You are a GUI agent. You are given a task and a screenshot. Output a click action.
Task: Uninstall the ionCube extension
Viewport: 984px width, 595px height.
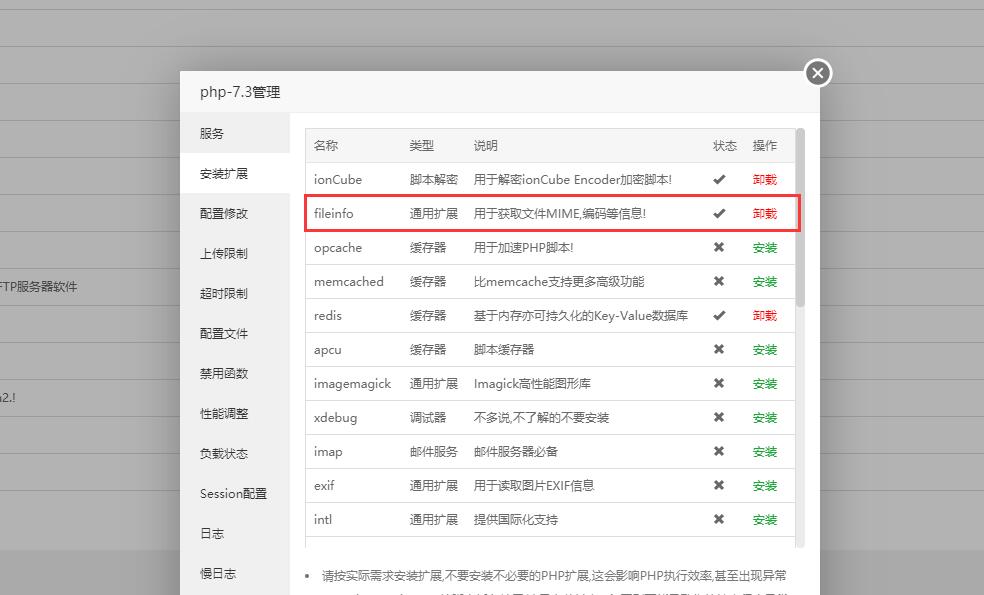click(x=764, y=180)
